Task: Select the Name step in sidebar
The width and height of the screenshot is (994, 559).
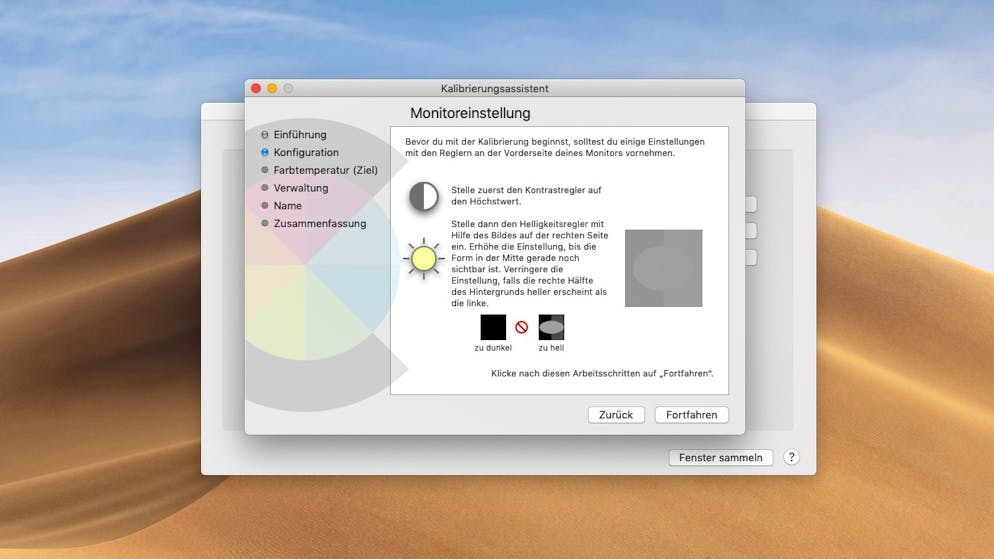Action: pyautogui.click(x=281, y=205)
